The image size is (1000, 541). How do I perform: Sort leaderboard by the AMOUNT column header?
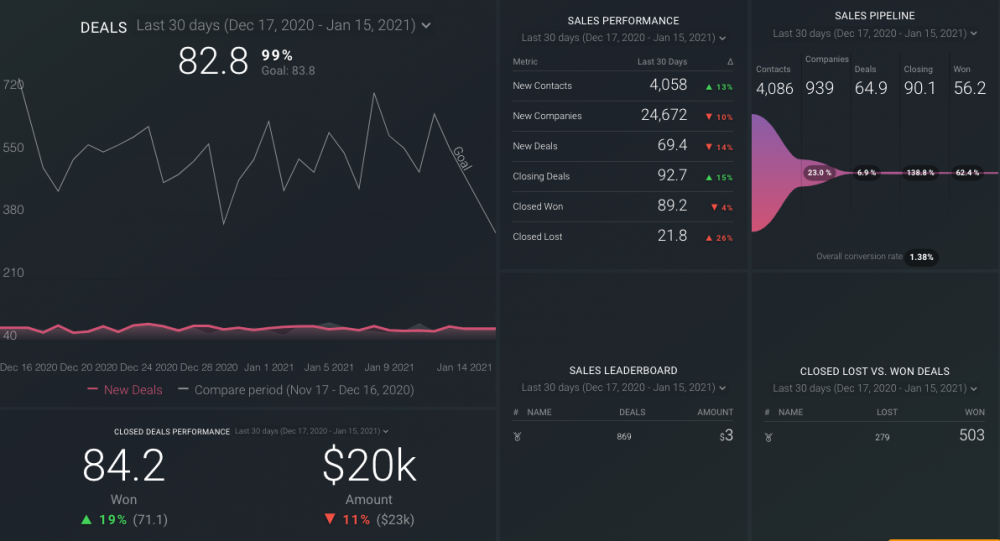(x=715, y=412)
